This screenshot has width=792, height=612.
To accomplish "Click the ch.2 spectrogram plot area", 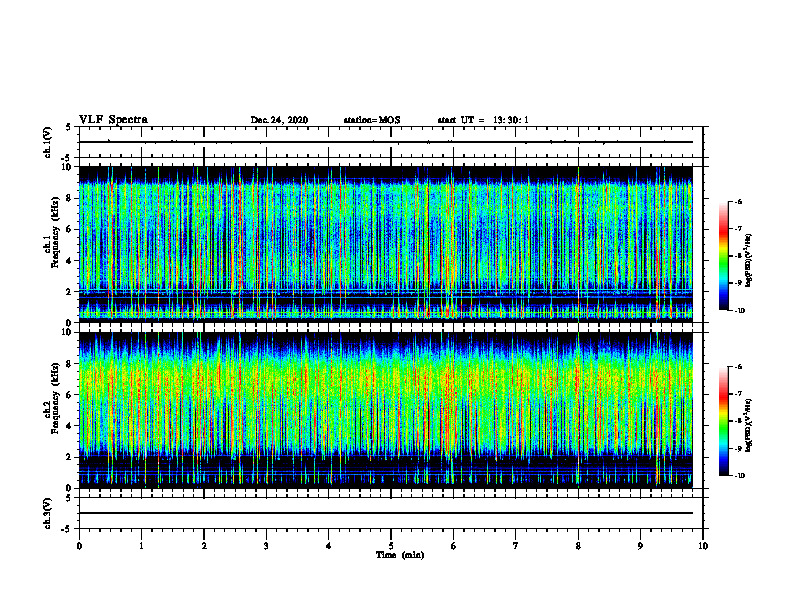I will coord(386,410).
